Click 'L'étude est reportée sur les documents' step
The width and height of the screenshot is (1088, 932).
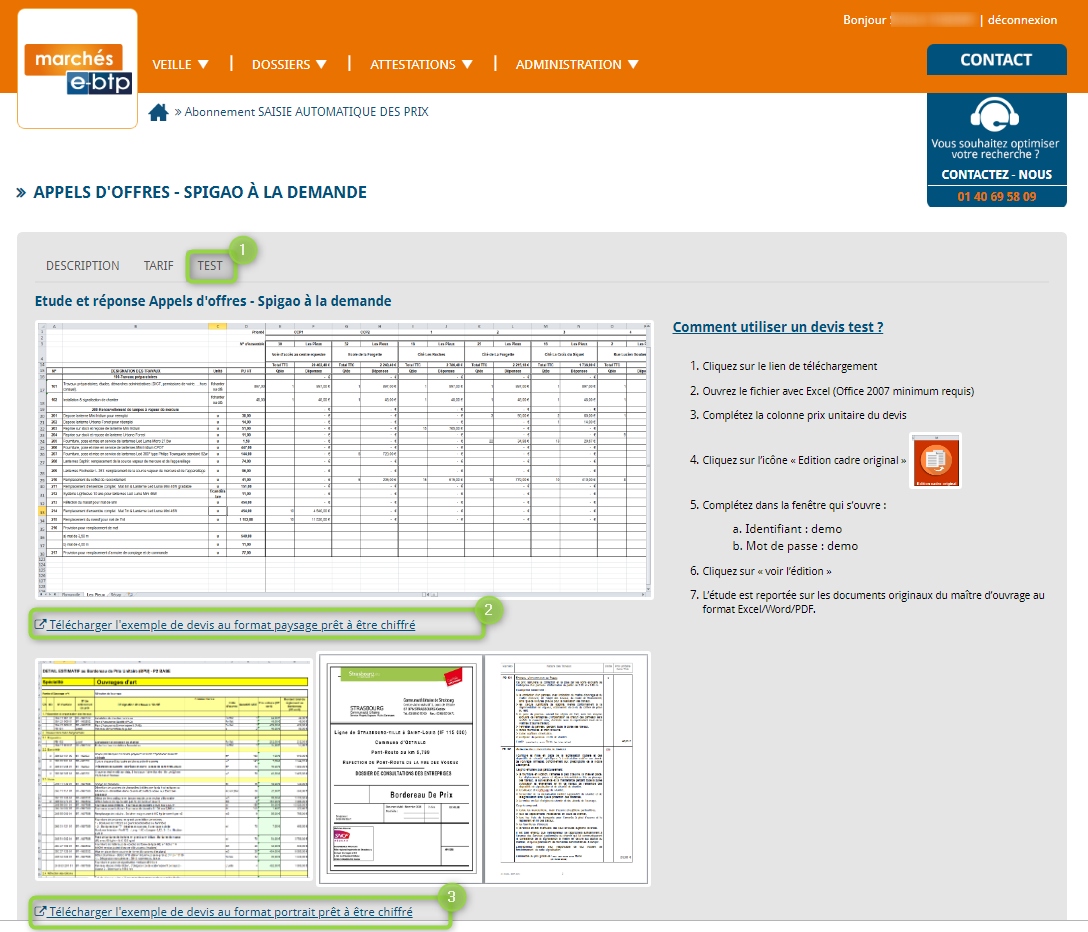(x=873, y=602)
